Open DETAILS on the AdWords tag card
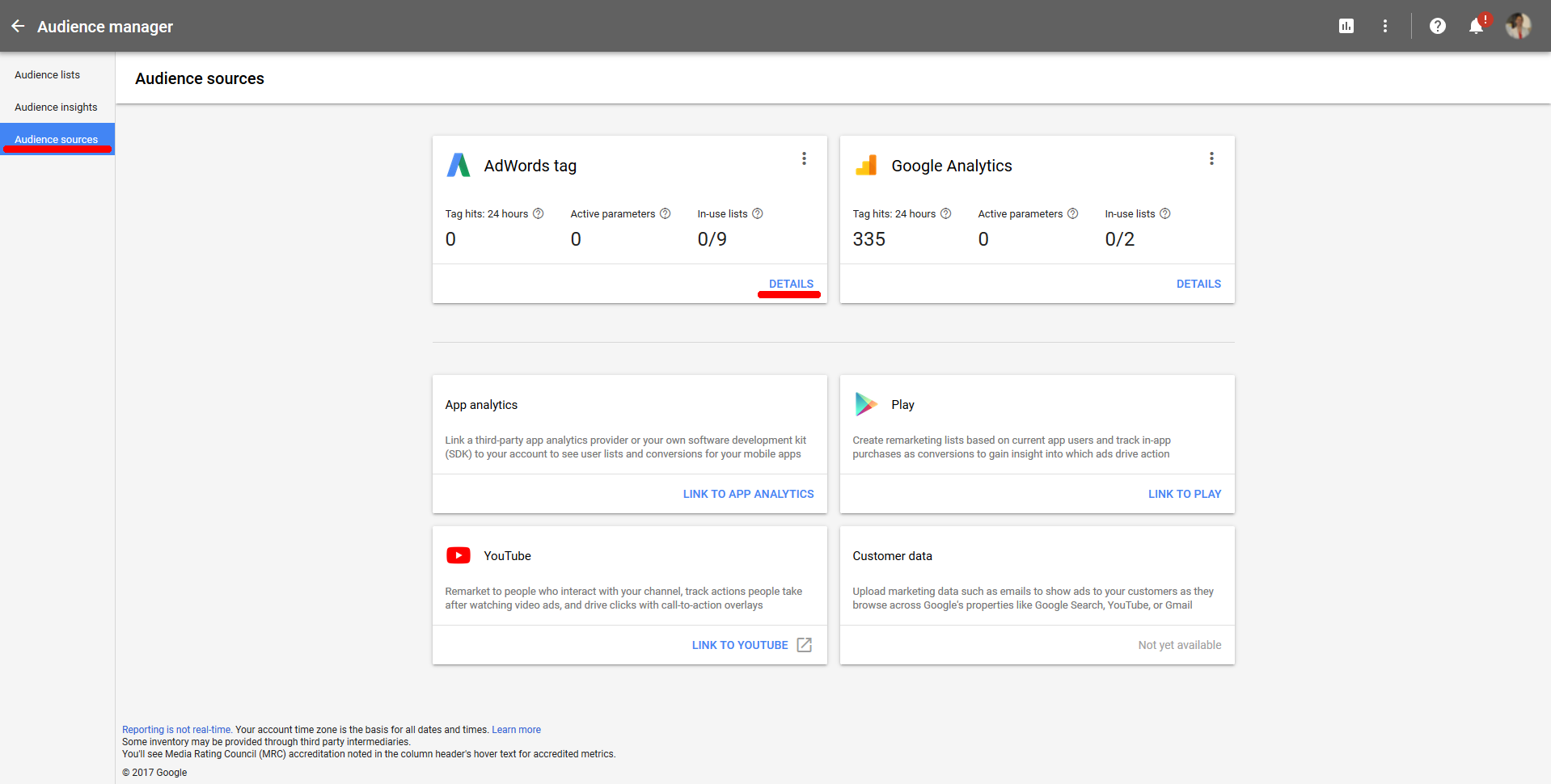The height and width of the screenshot is (784, 1551). 790,284
